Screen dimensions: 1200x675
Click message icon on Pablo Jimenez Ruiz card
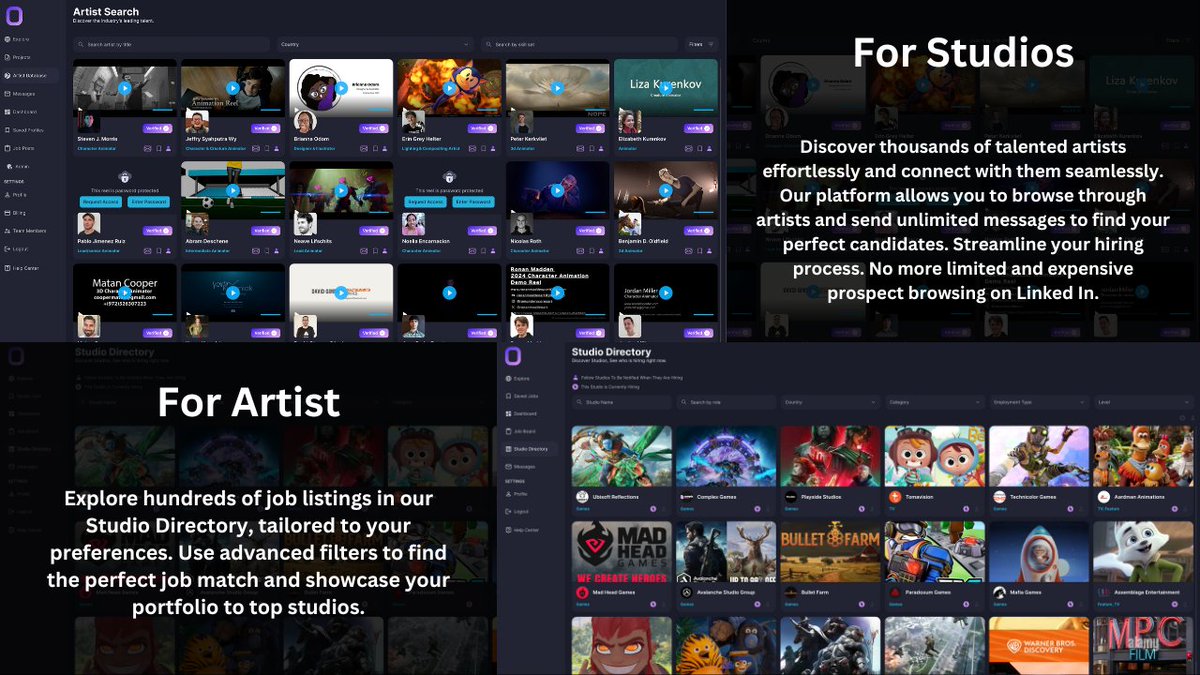coord(147,251)
